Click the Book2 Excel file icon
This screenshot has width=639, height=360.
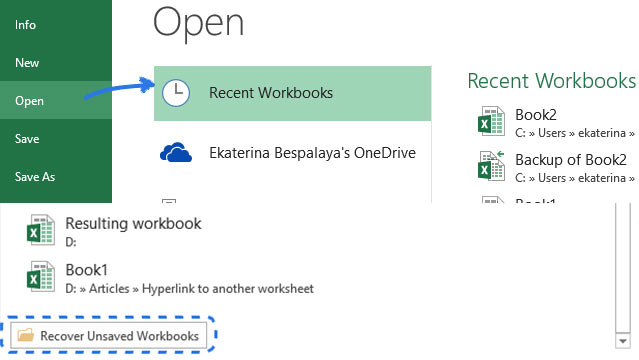tap(491, 121)
